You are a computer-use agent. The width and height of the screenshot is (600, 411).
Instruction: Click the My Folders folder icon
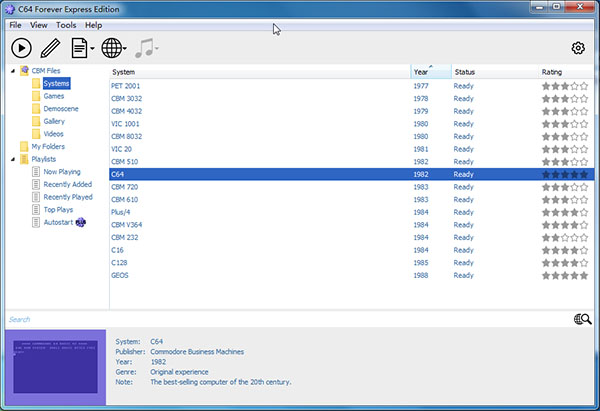(x=24, y=147)
